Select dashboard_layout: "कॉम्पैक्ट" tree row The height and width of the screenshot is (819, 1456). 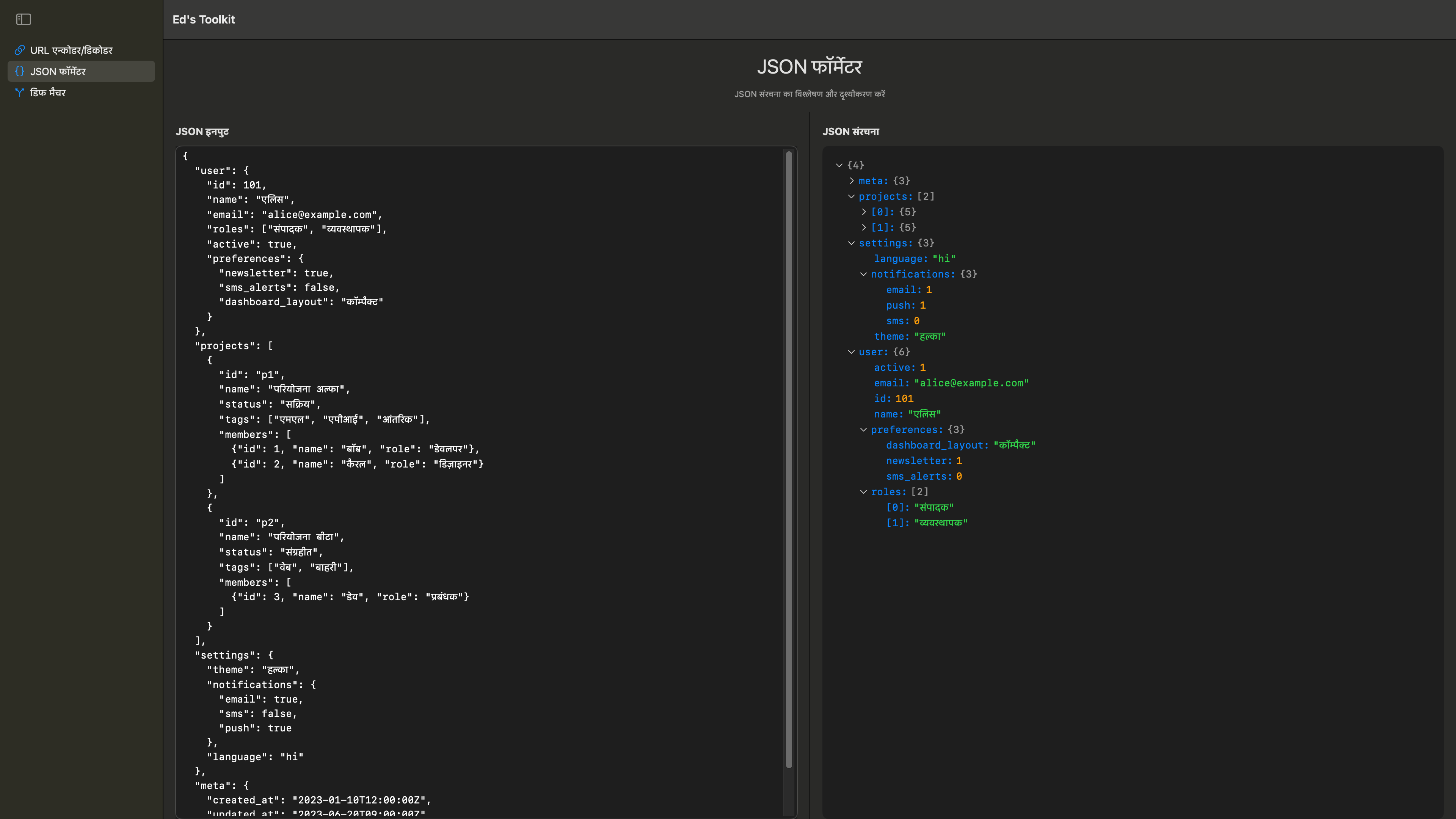pyautogui.click(x=960, y=445)
